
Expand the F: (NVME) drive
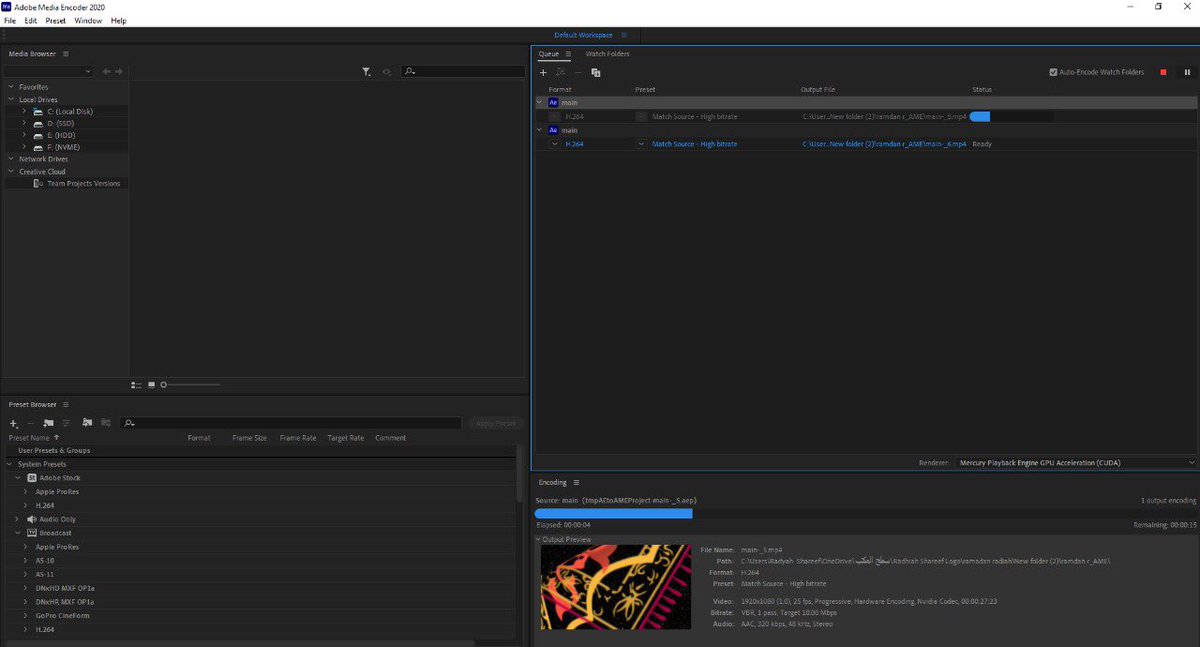pyautogui.click(x=24, y=147)
